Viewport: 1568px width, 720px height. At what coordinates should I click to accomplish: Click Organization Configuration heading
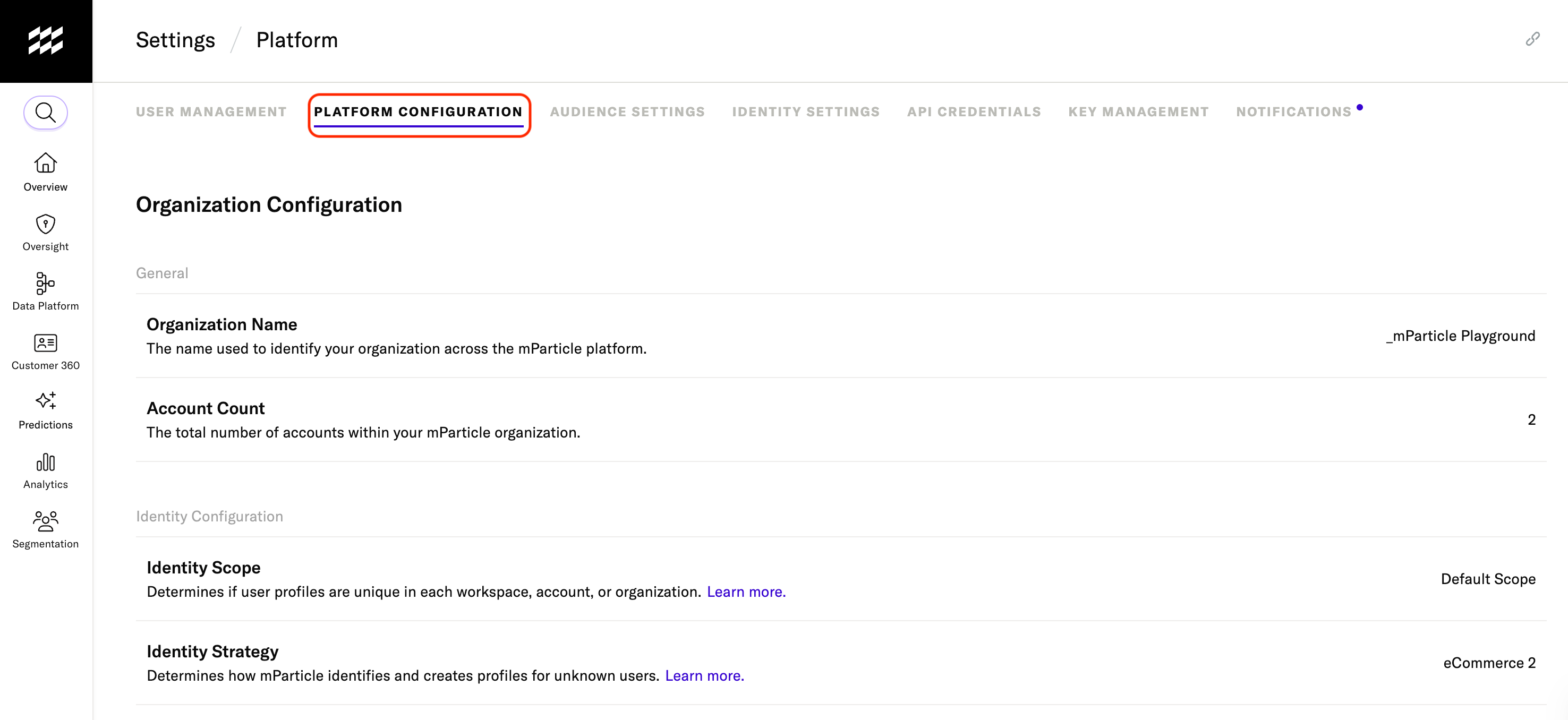[269, 204]
